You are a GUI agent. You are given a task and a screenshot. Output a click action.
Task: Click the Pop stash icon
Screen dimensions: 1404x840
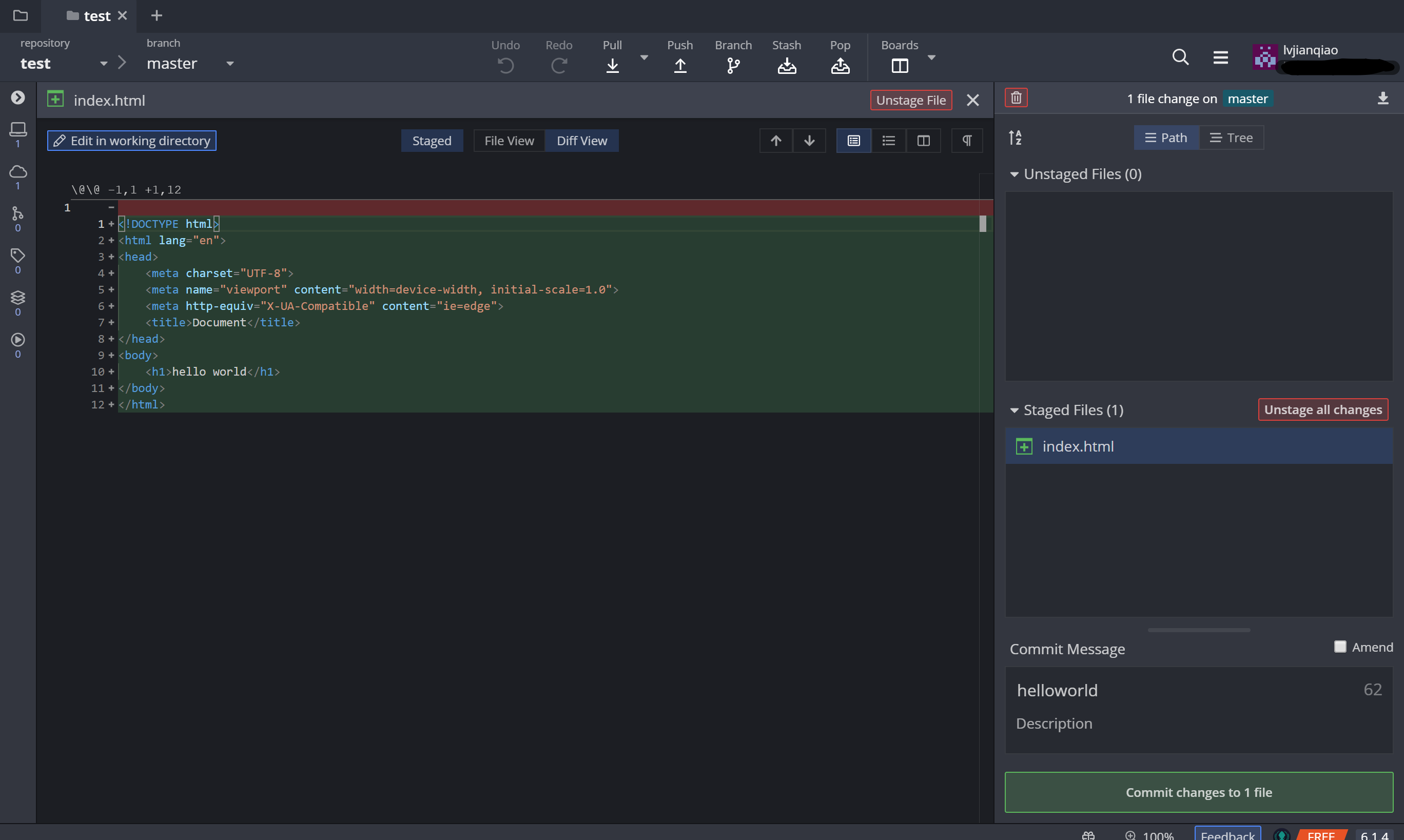[840, 66]
